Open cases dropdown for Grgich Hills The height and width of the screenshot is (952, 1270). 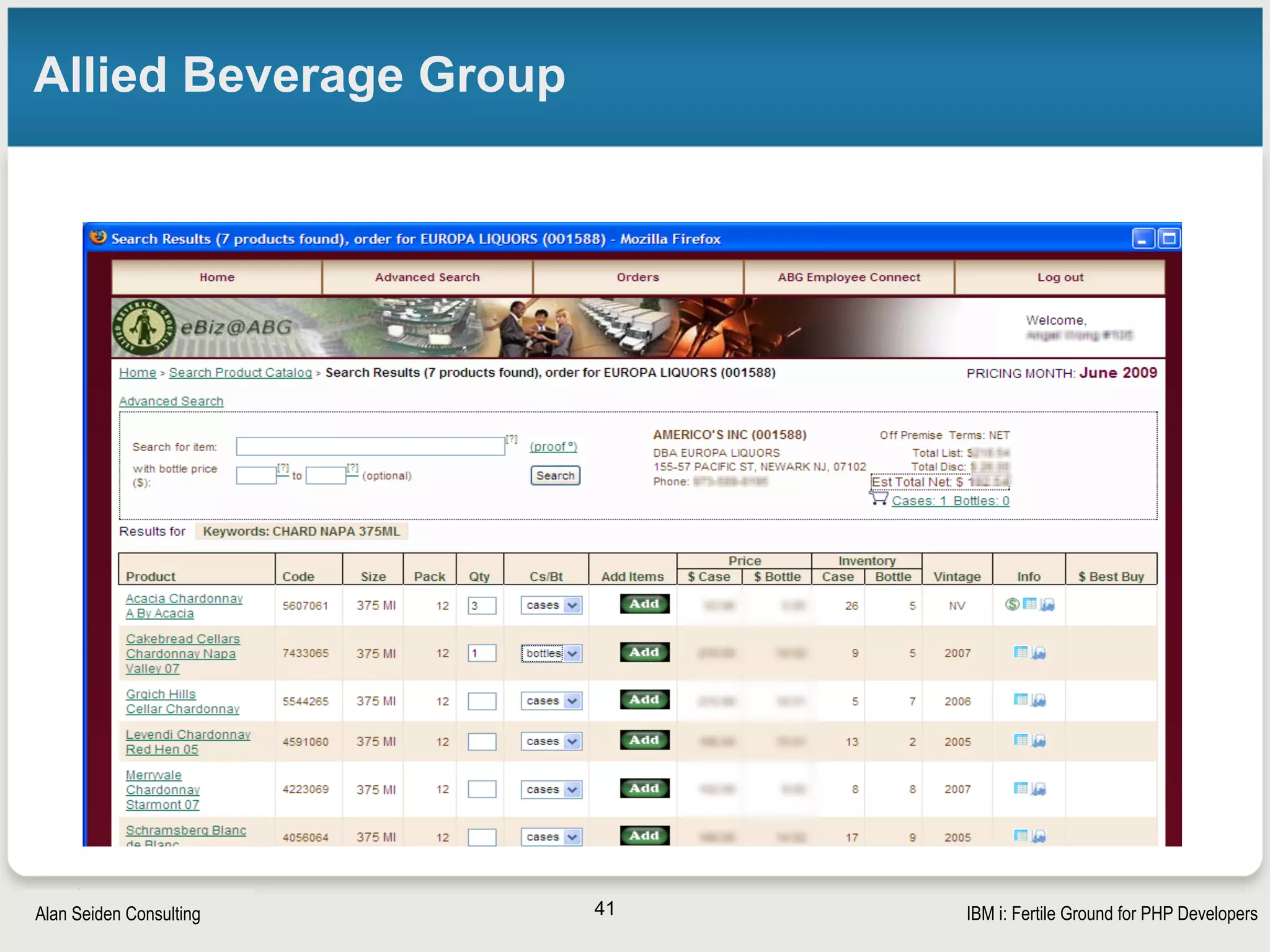(x=551, y=701)
